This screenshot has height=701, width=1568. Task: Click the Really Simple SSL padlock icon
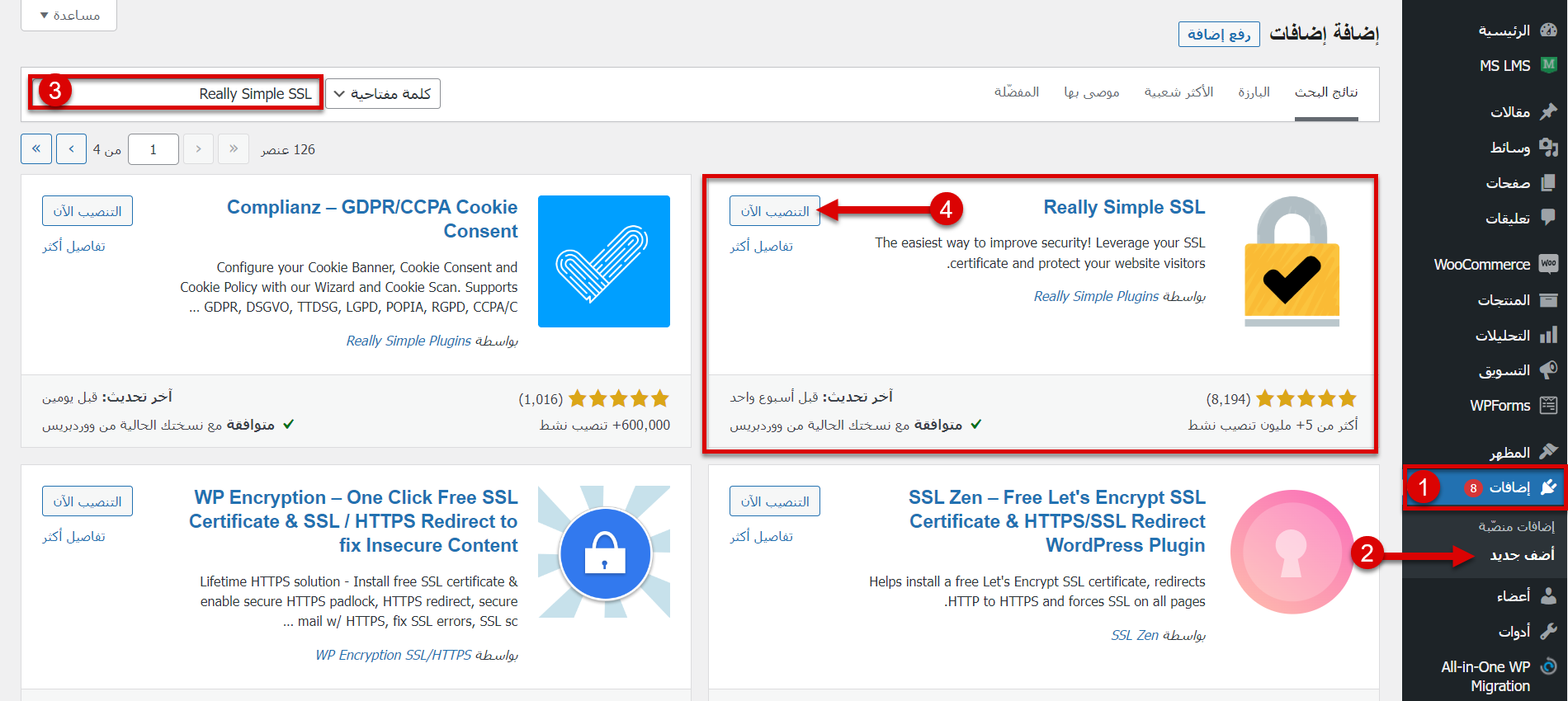coord(1292,261)
